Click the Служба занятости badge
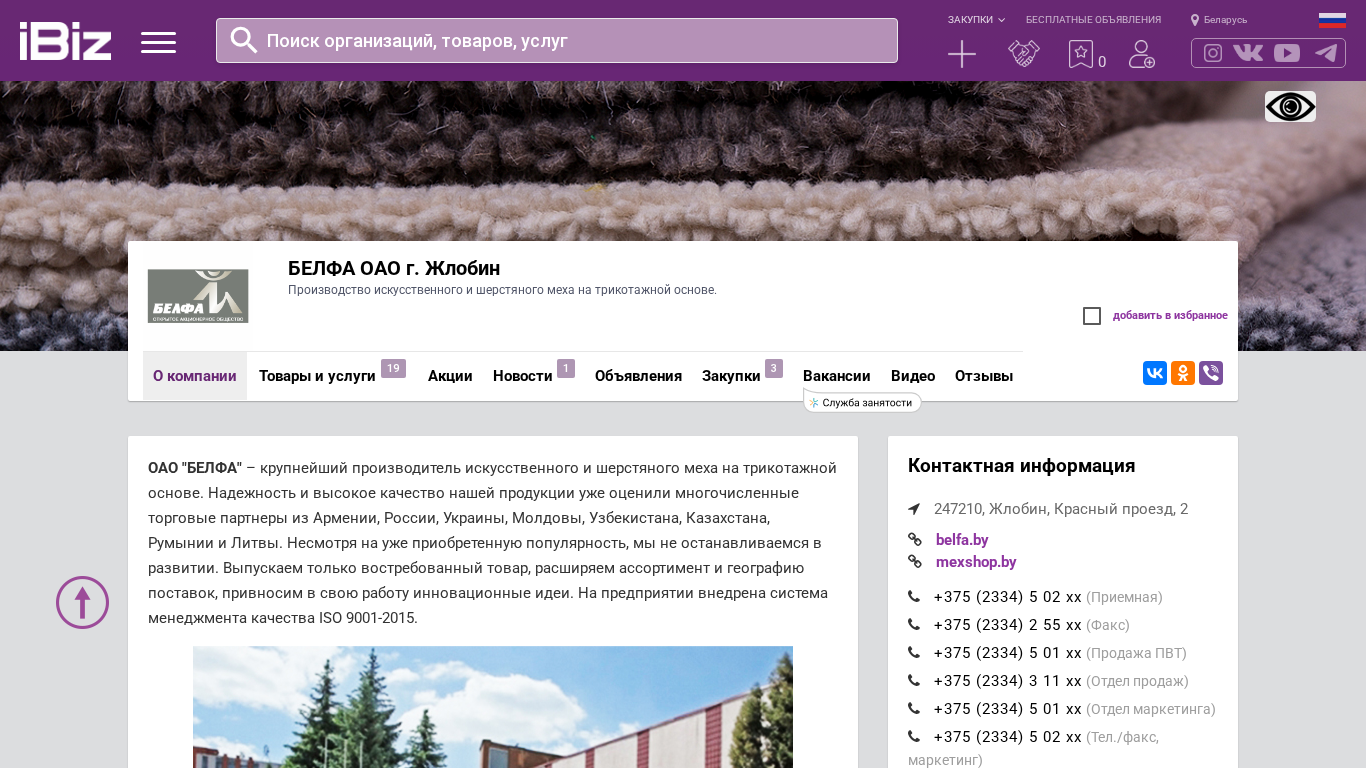This screenshot has width=1366, height=768. point(862,403)
